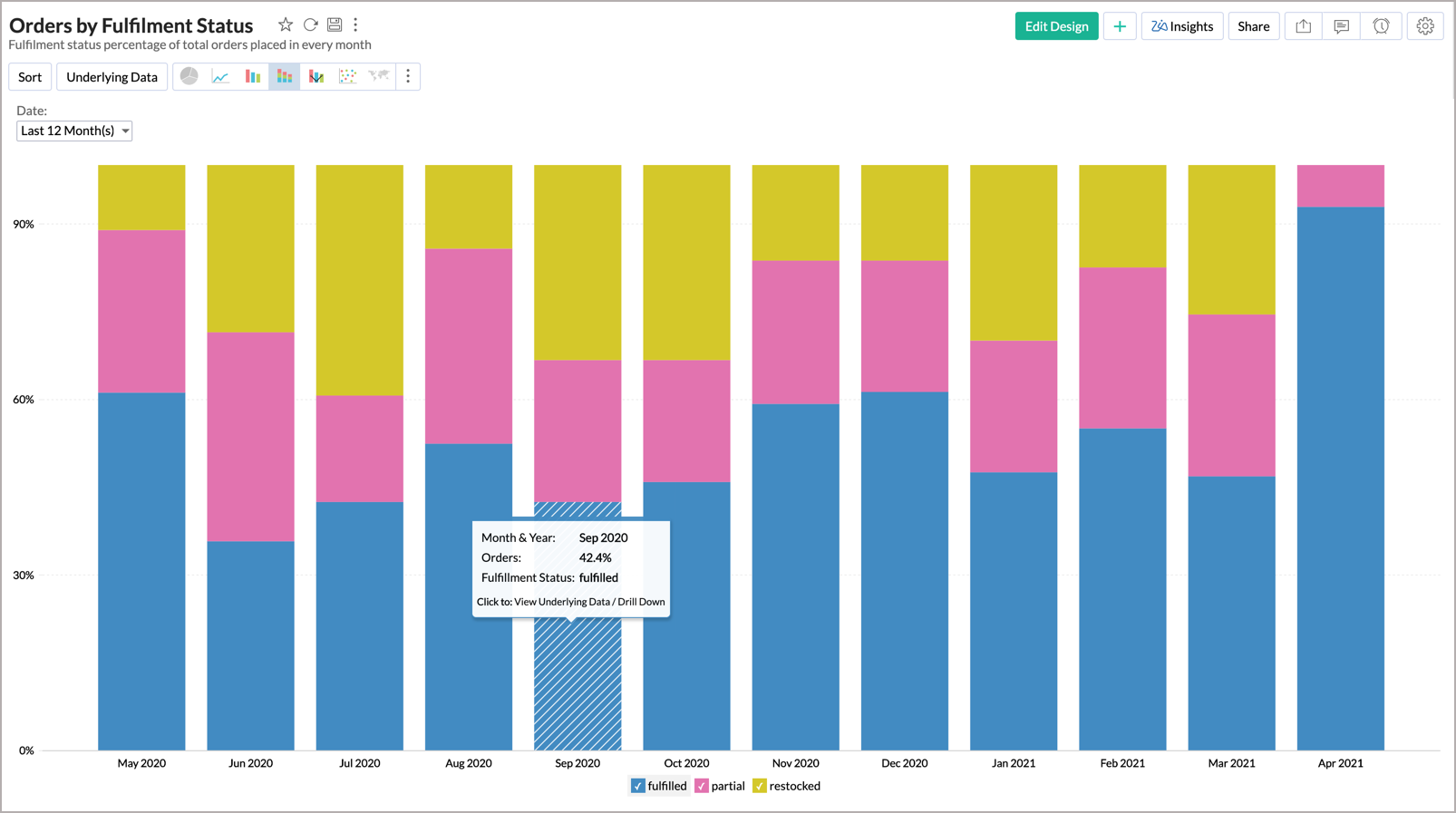The width and height of the screenshot is (1456, 813).
Task: Expand more chart types three-dot menu
Action: [x=408, y=77]
